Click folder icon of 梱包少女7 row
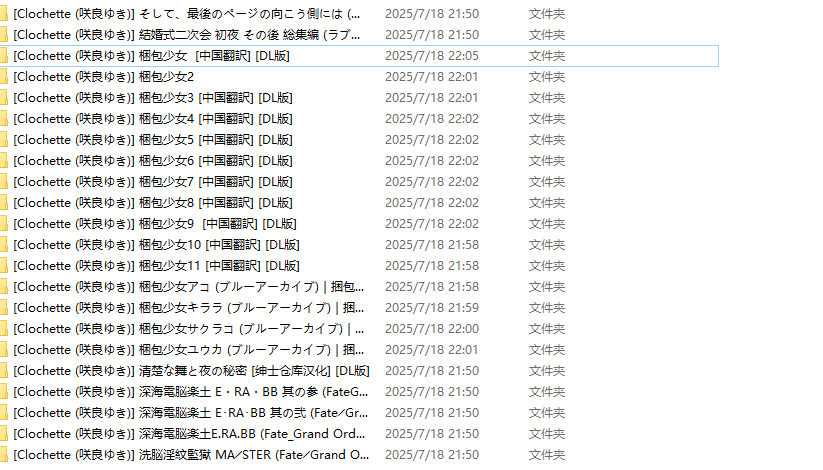This screenshot has height=470, width=823. [x=4, y=182]
